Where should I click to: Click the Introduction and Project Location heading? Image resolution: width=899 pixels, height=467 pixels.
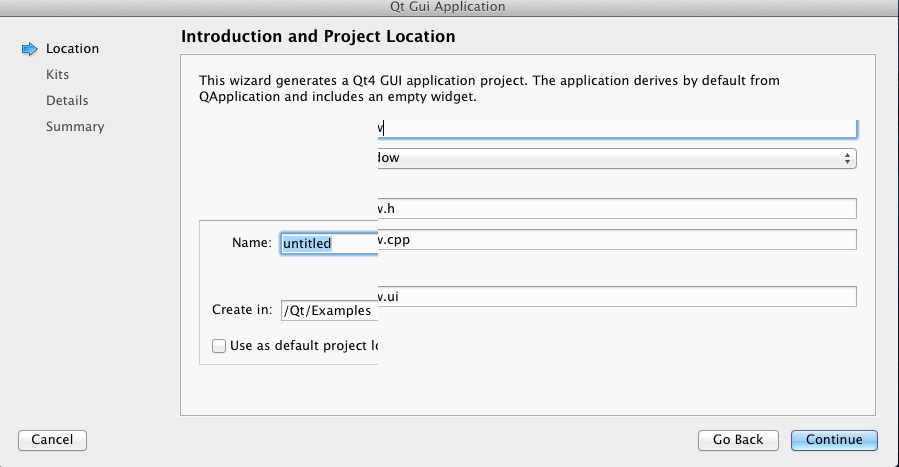(x=318, y=37)
